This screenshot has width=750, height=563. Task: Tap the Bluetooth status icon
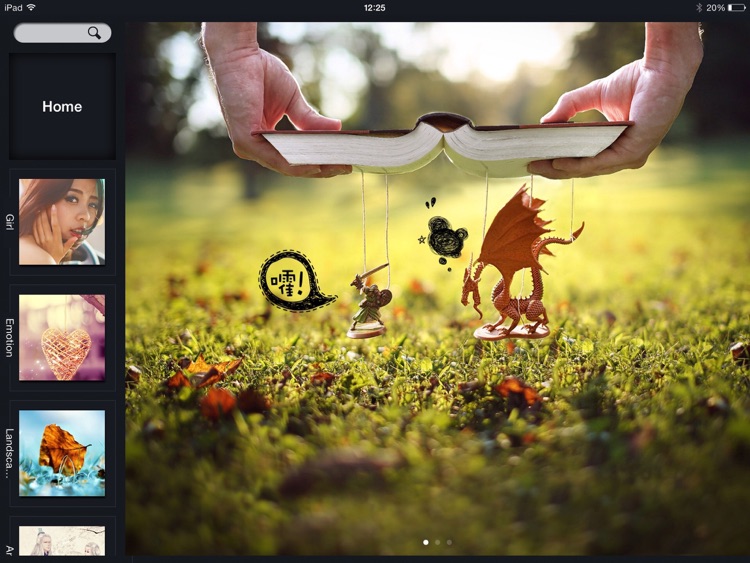point(698,8)
